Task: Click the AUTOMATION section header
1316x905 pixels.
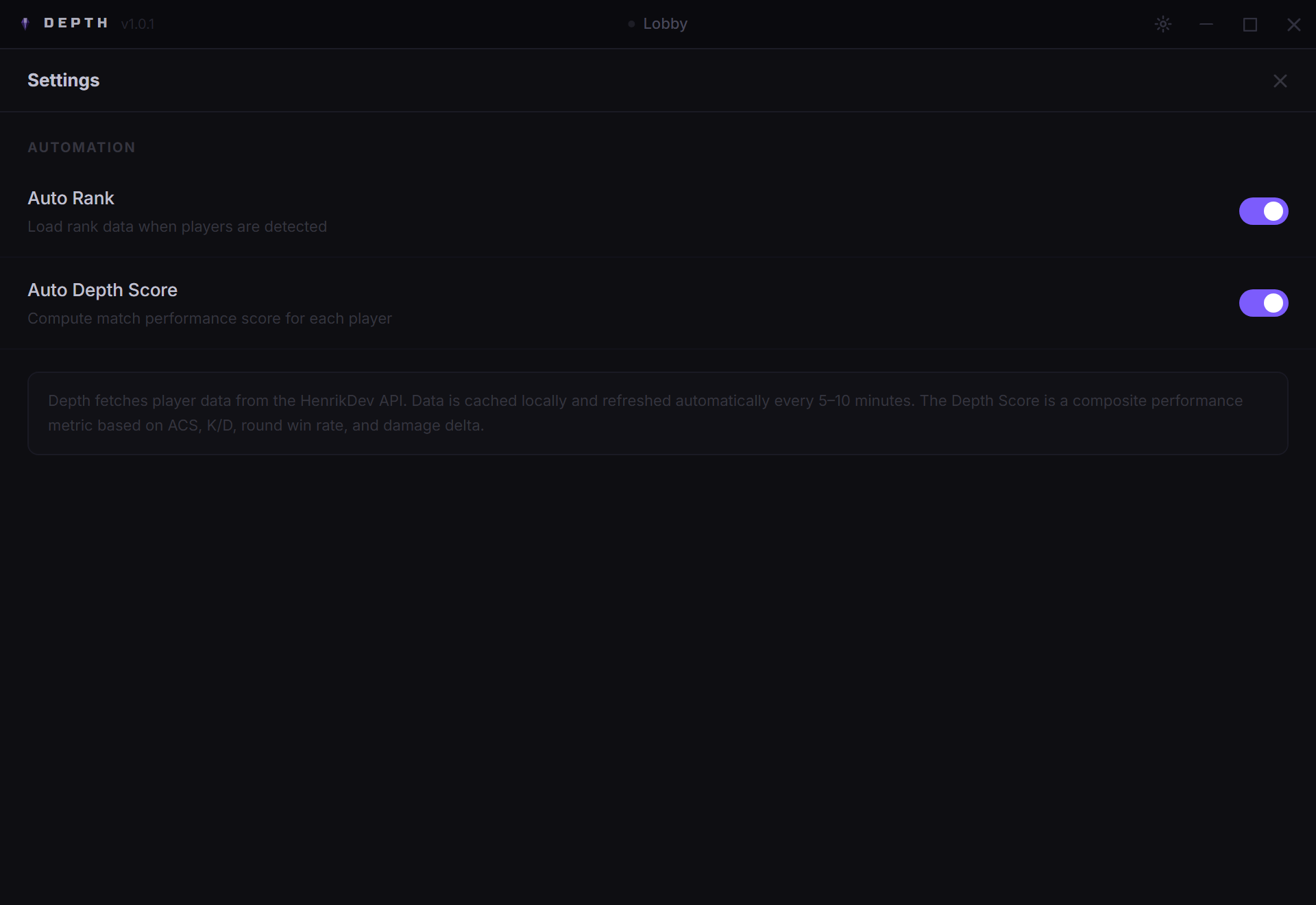Action: click(x=82, y=147)
